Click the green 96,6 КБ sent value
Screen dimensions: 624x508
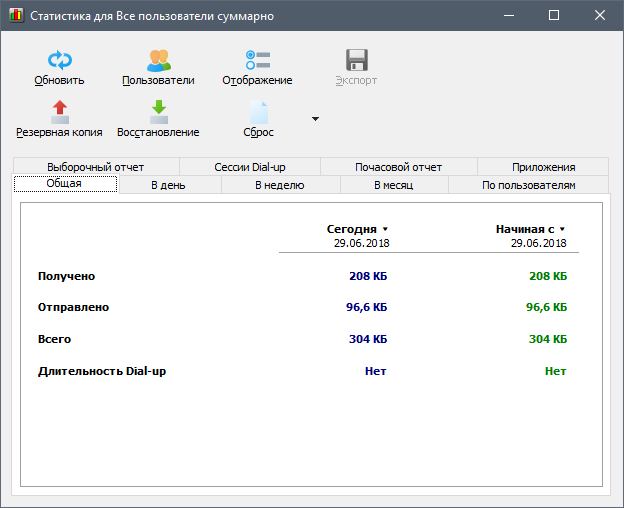point(546,307)
